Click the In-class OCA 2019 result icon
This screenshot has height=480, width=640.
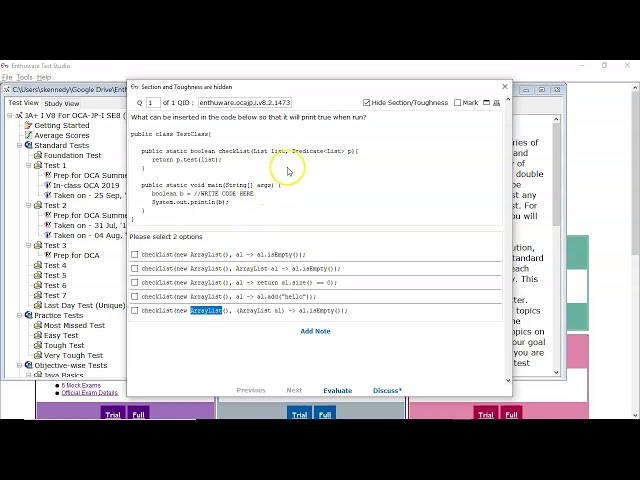(48, 185)
